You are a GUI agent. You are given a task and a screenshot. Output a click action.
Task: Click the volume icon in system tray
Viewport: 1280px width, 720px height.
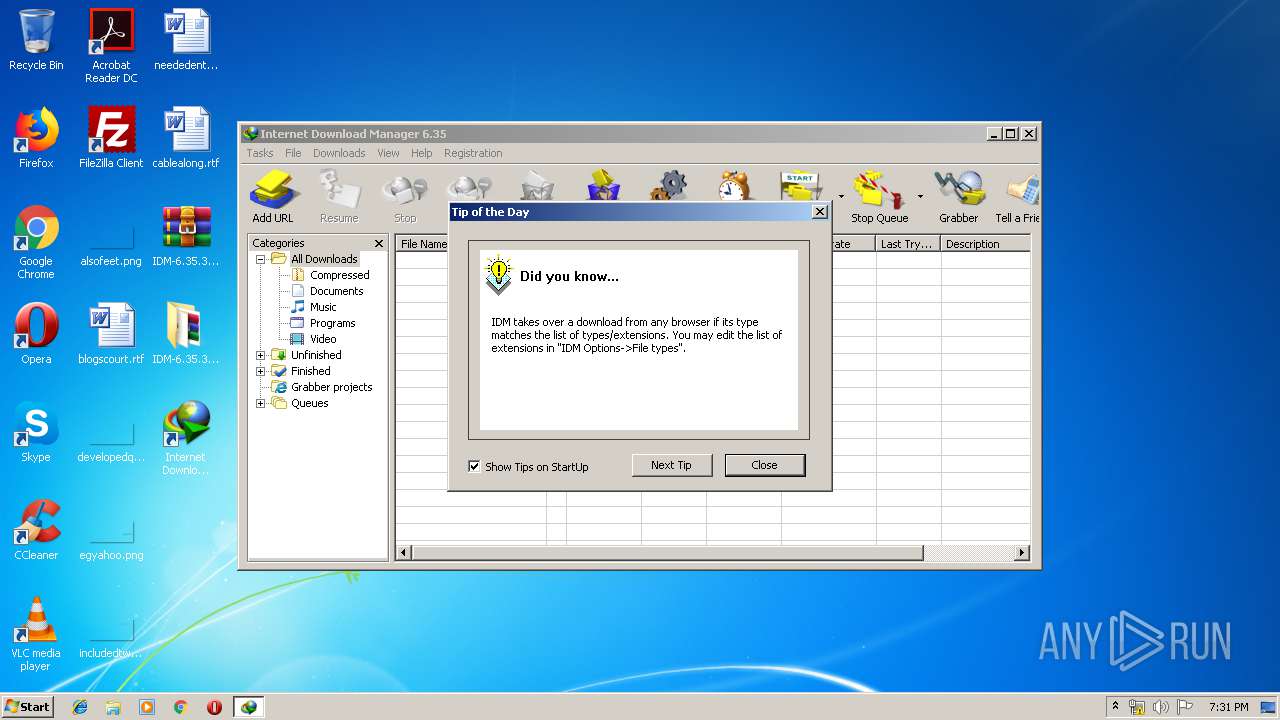(x=1160, y=707)
